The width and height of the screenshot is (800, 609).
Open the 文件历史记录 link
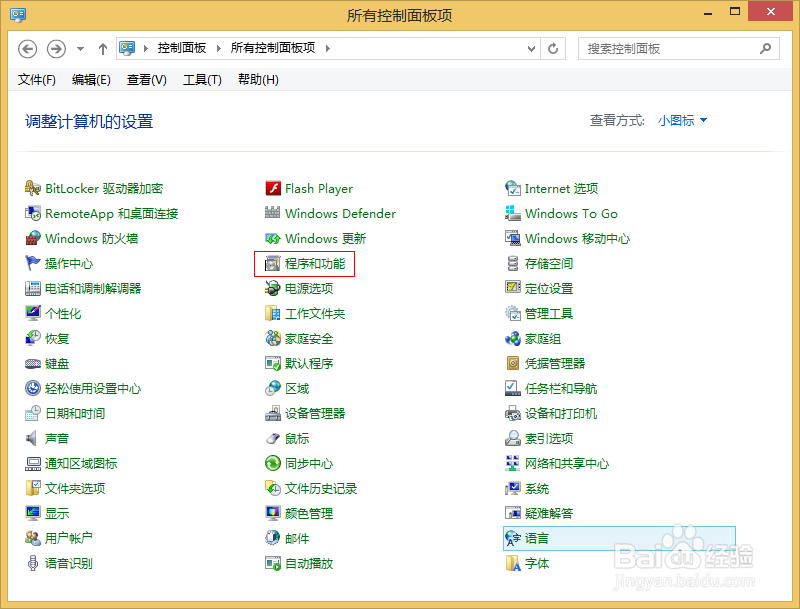321,488
